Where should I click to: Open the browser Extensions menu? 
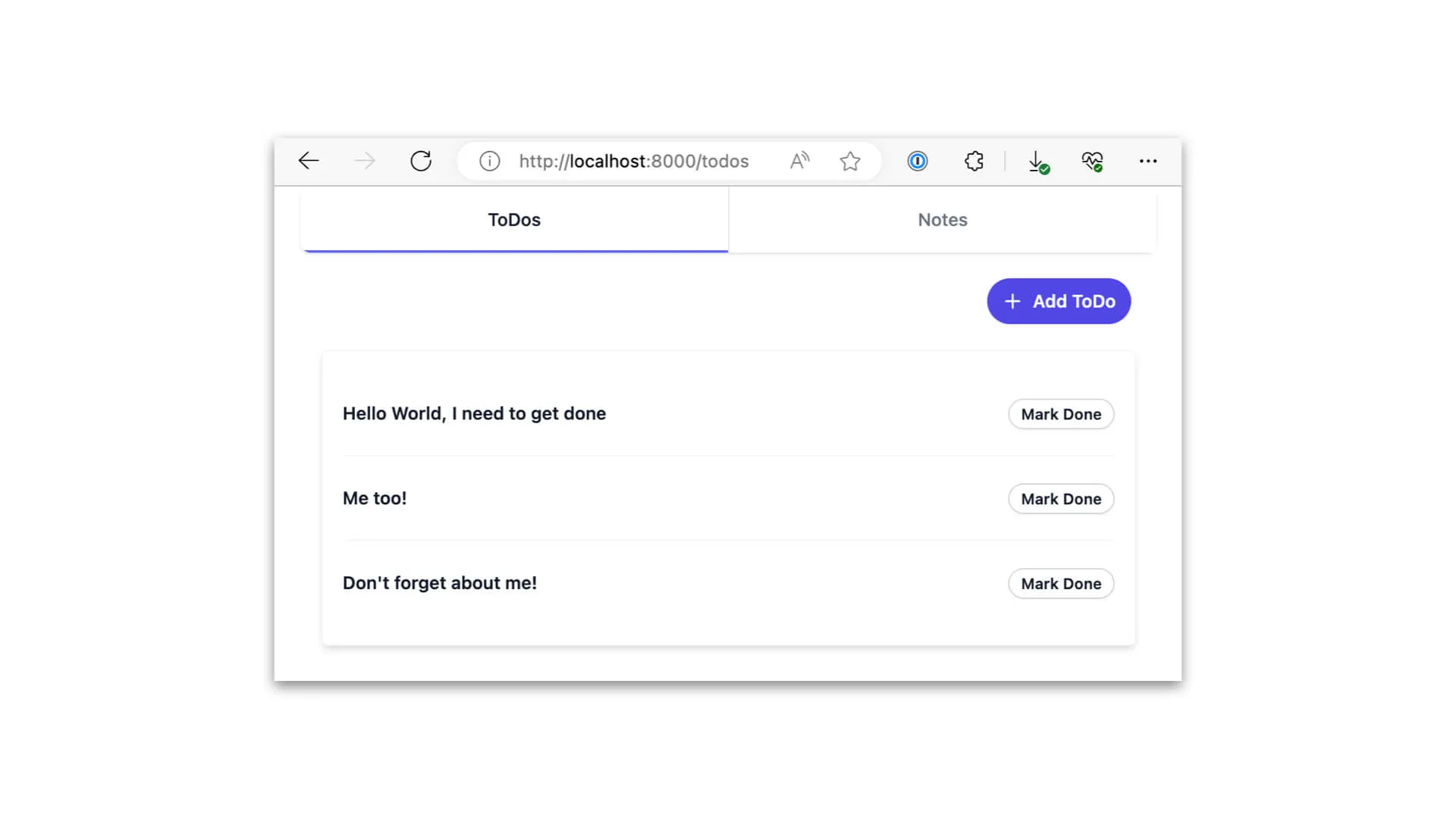(x=973, y=161)
